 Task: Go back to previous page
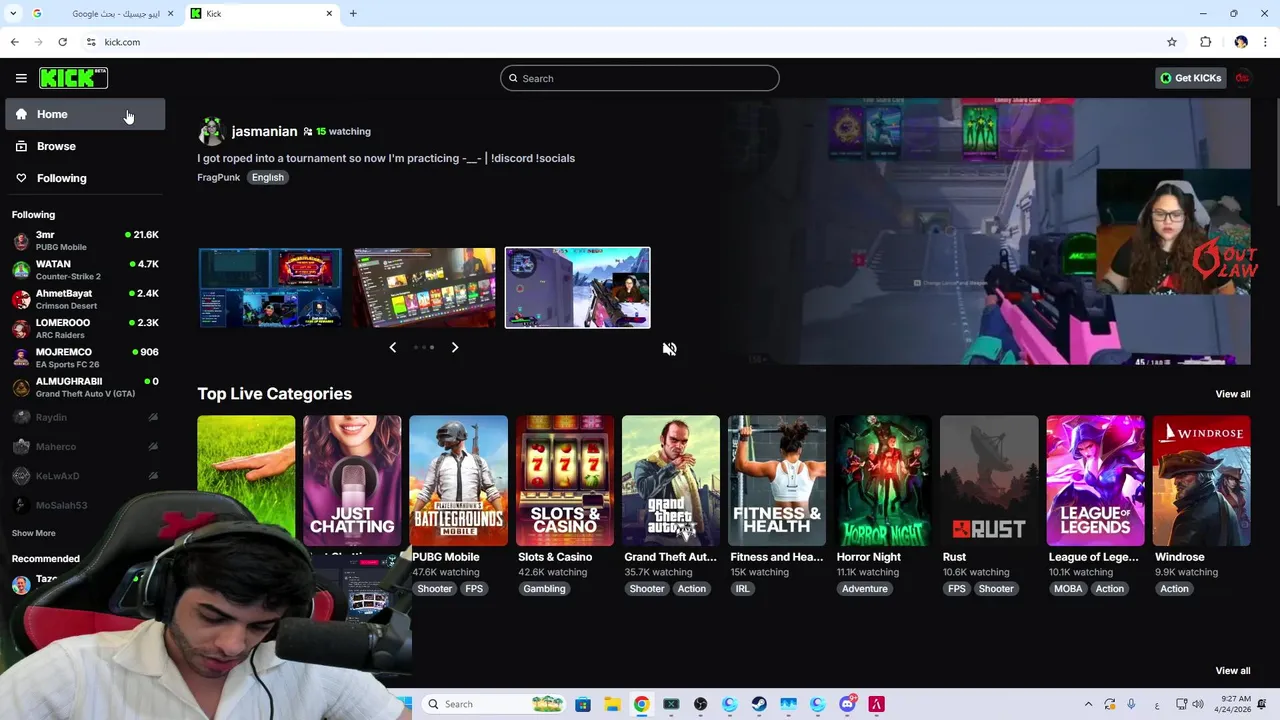click(x=14, y=42)
